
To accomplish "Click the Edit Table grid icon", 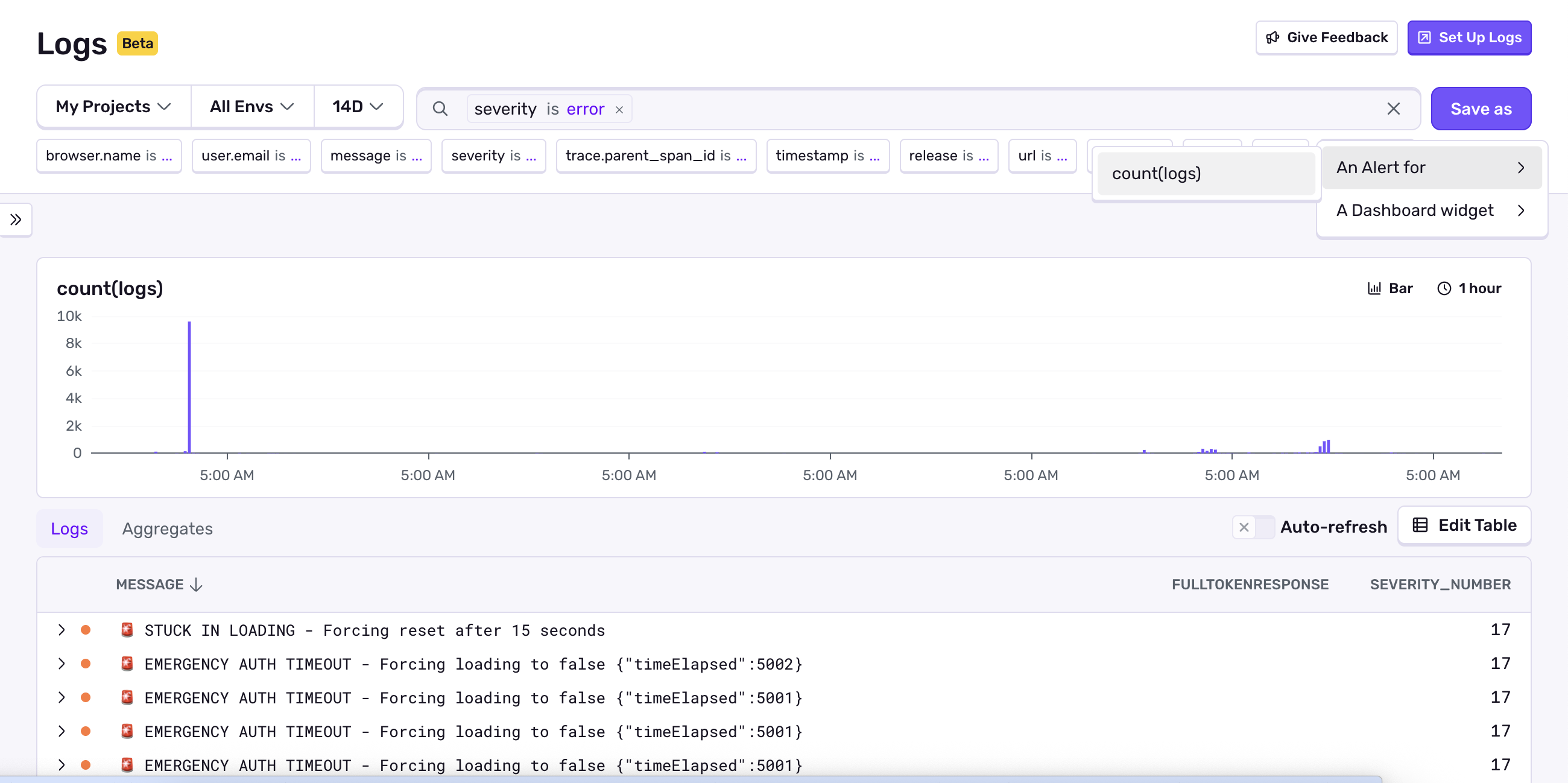I will point(1420,525).
